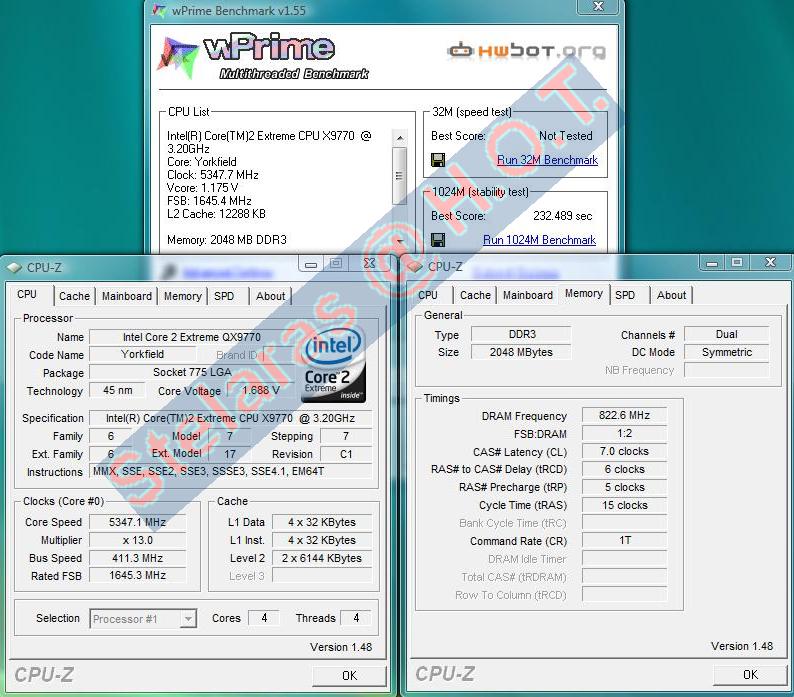The width and height of the screenshot is (794, 697).
Task: Click 'Clock: 5347.7 MHz' in CPU List
Action: coord(213,175)
